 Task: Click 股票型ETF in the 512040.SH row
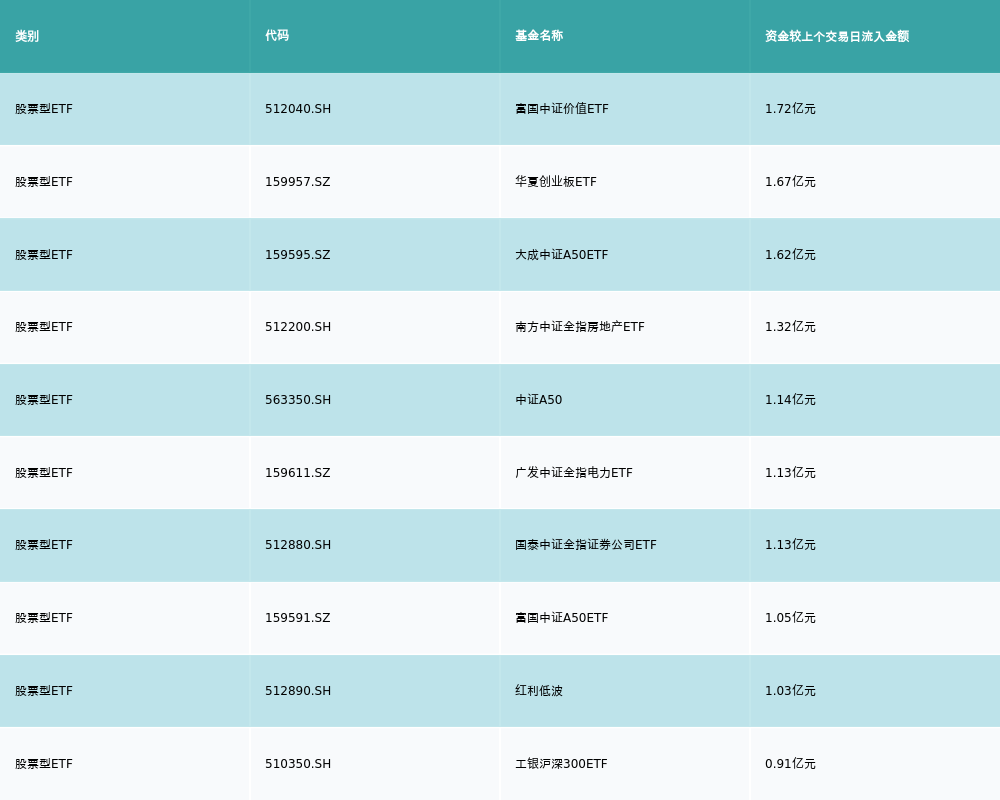tap(44, 109)
